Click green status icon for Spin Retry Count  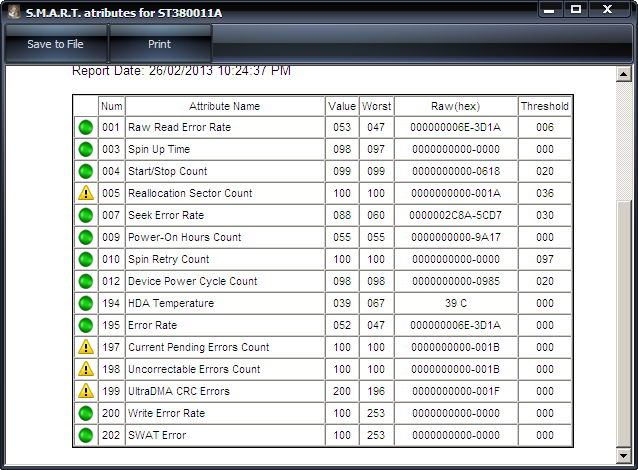click(86, 259)
